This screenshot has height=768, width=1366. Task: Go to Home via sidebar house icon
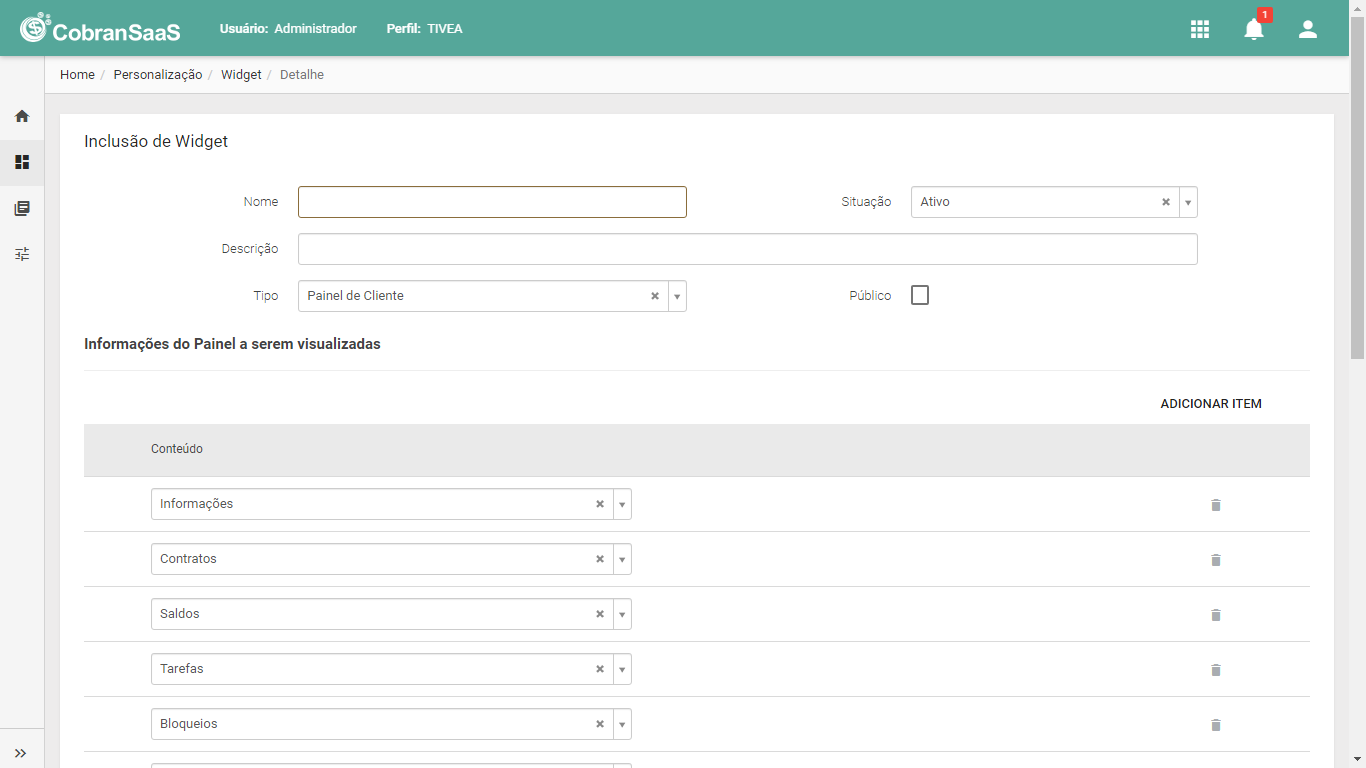(x=22, y=116)
